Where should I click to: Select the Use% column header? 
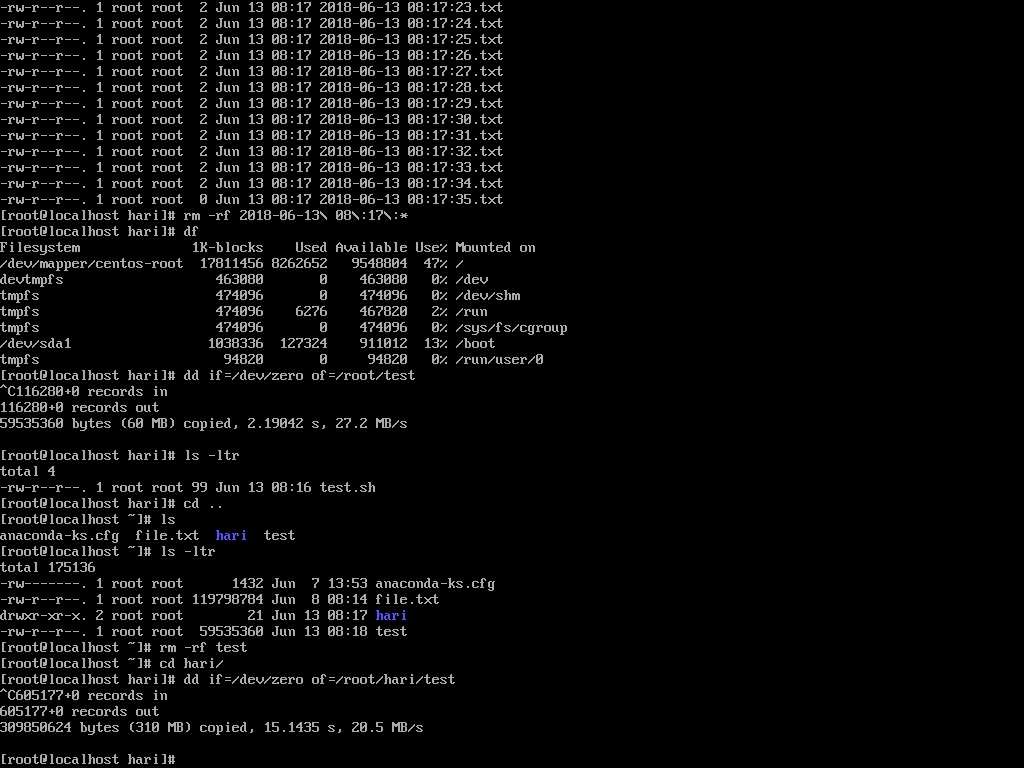pyautogui.click(x=431, y=248)
